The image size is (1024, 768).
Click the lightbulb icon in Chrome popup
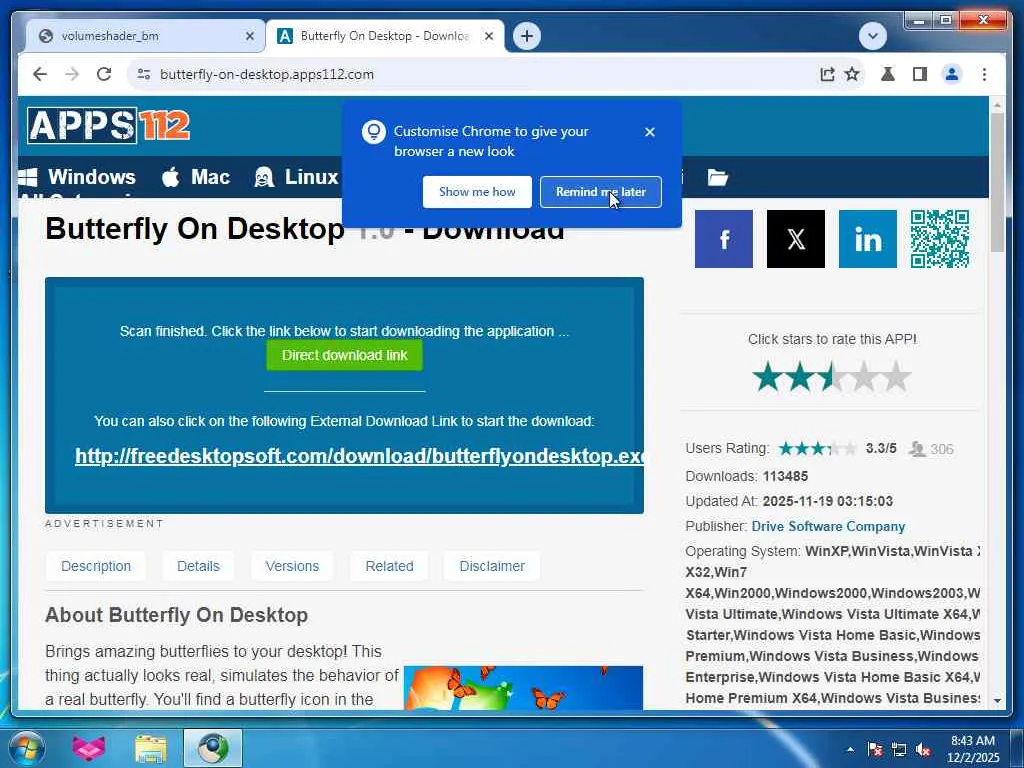point(374,132)
